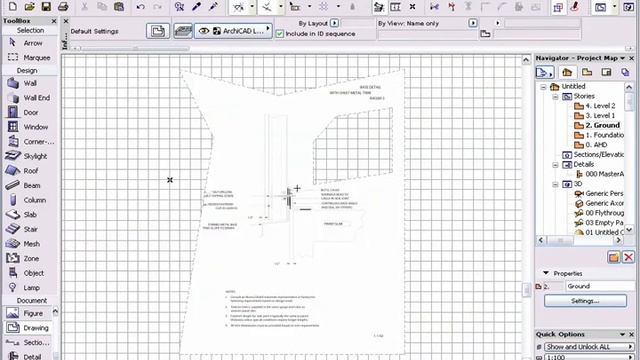Select Sections/Elevations in Navigator tree
This screenshot has height=360, width=640.
(593, 155)
